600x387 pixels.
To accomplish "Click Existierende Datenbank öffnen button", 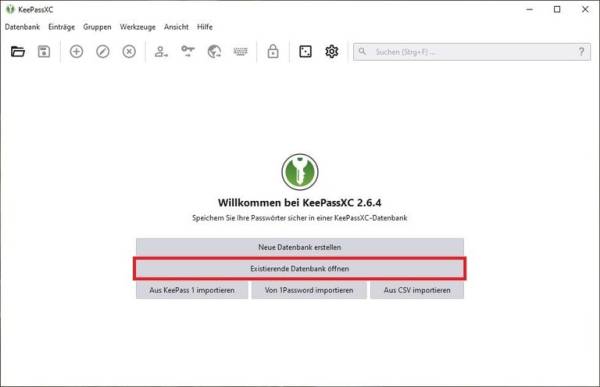I will tap(300, 269).
